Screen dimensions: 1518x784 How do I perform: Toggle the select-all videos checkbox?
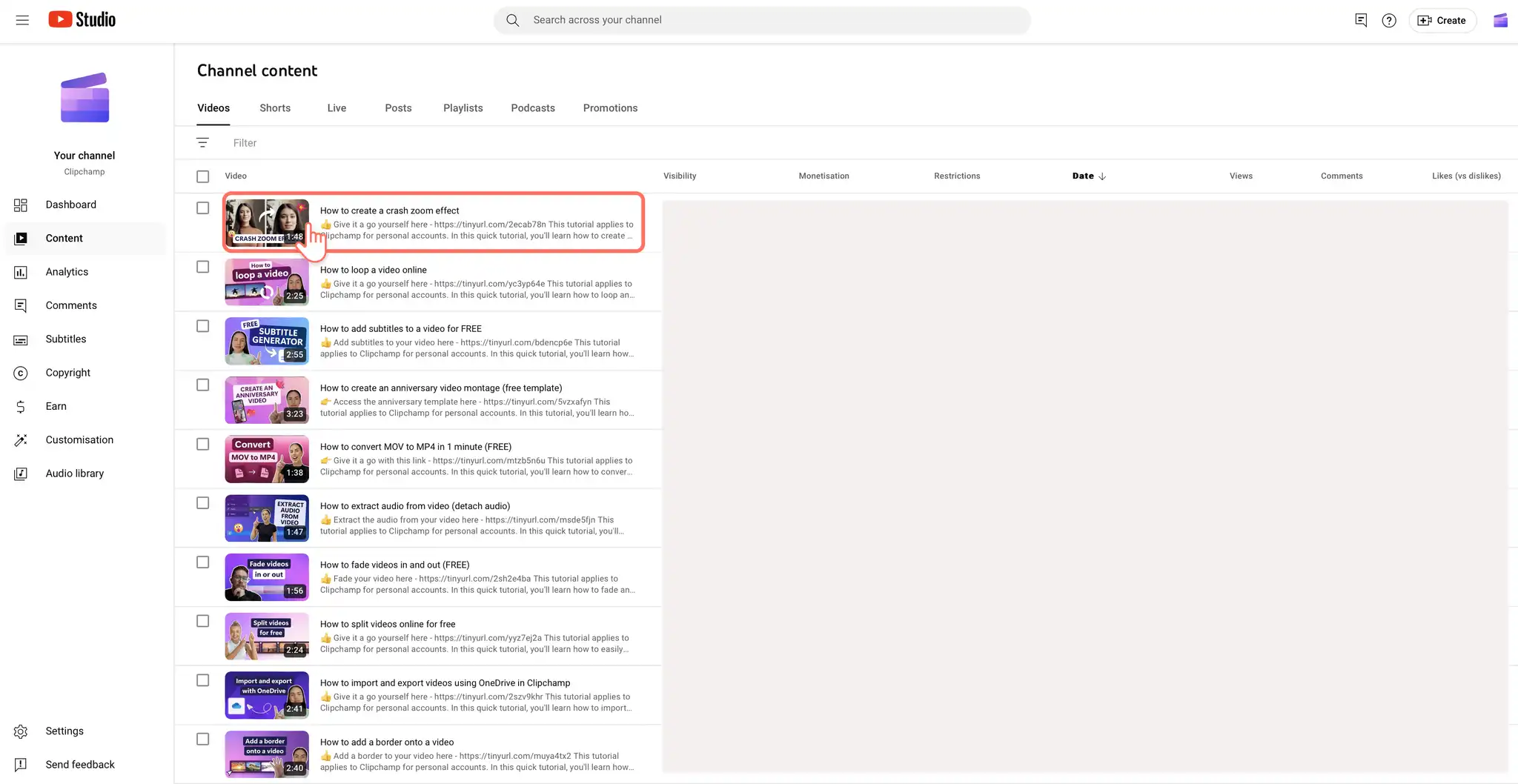coord(202,176)
